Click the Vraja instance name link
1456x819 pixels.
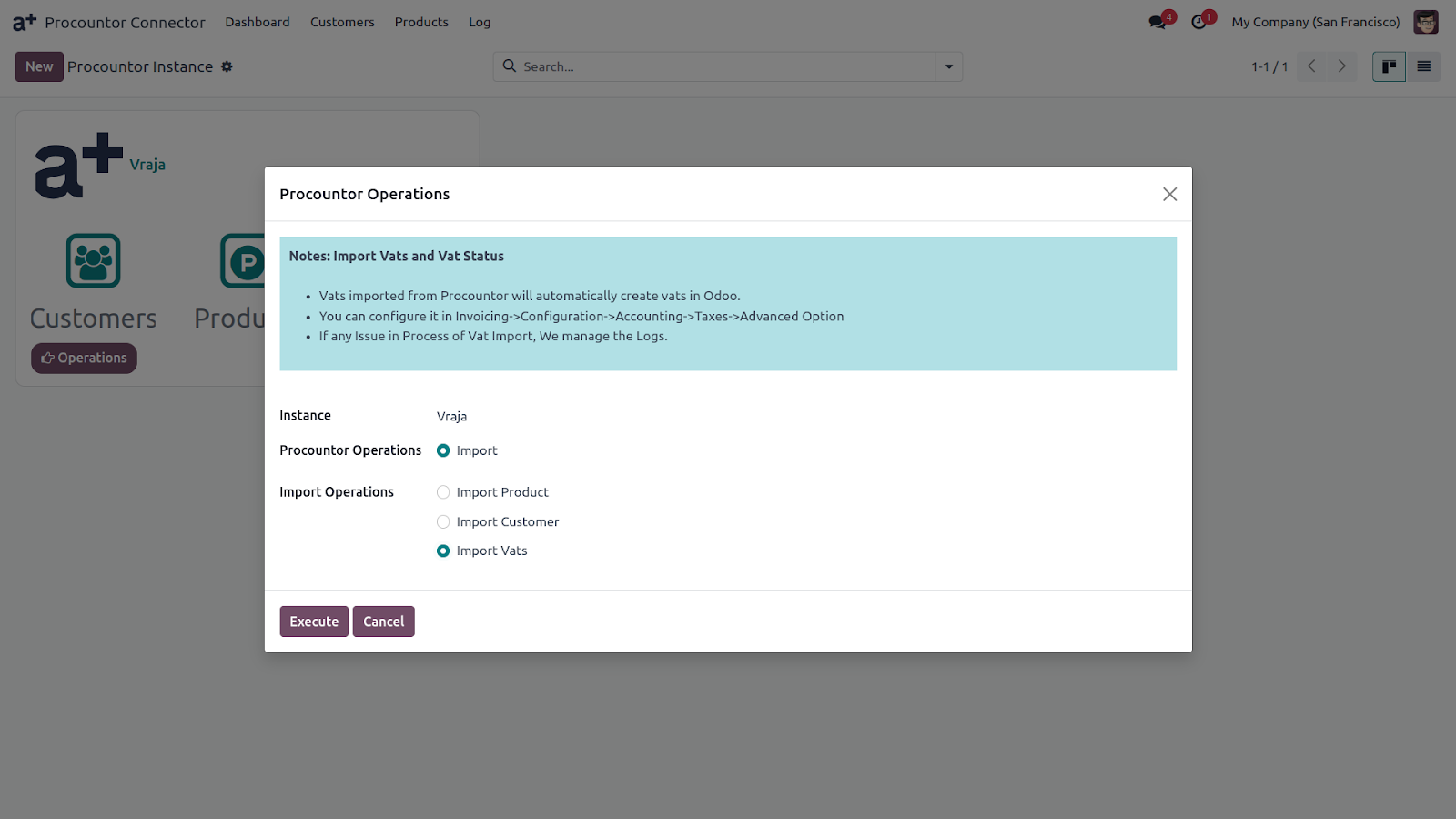147,165
